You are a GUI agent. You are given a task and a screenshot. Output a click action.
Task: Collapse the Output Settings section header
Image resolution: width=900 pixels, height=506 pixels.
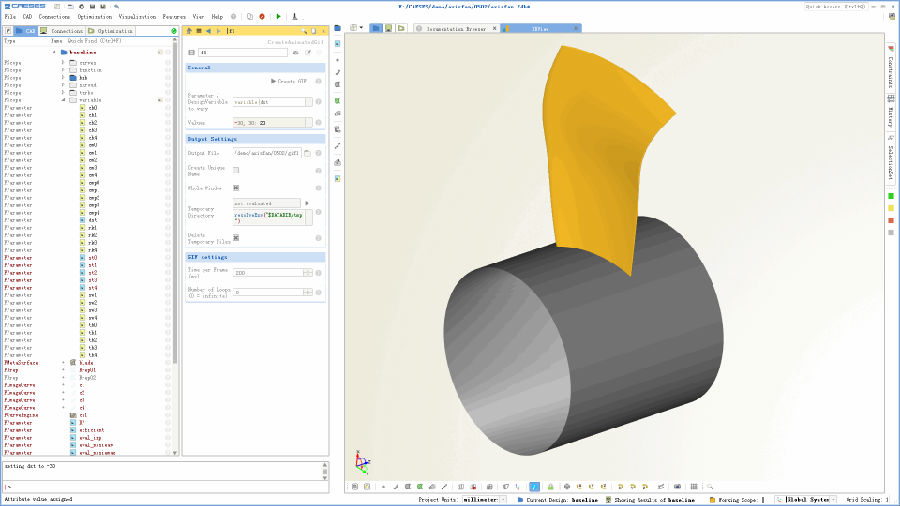point(255,139)
